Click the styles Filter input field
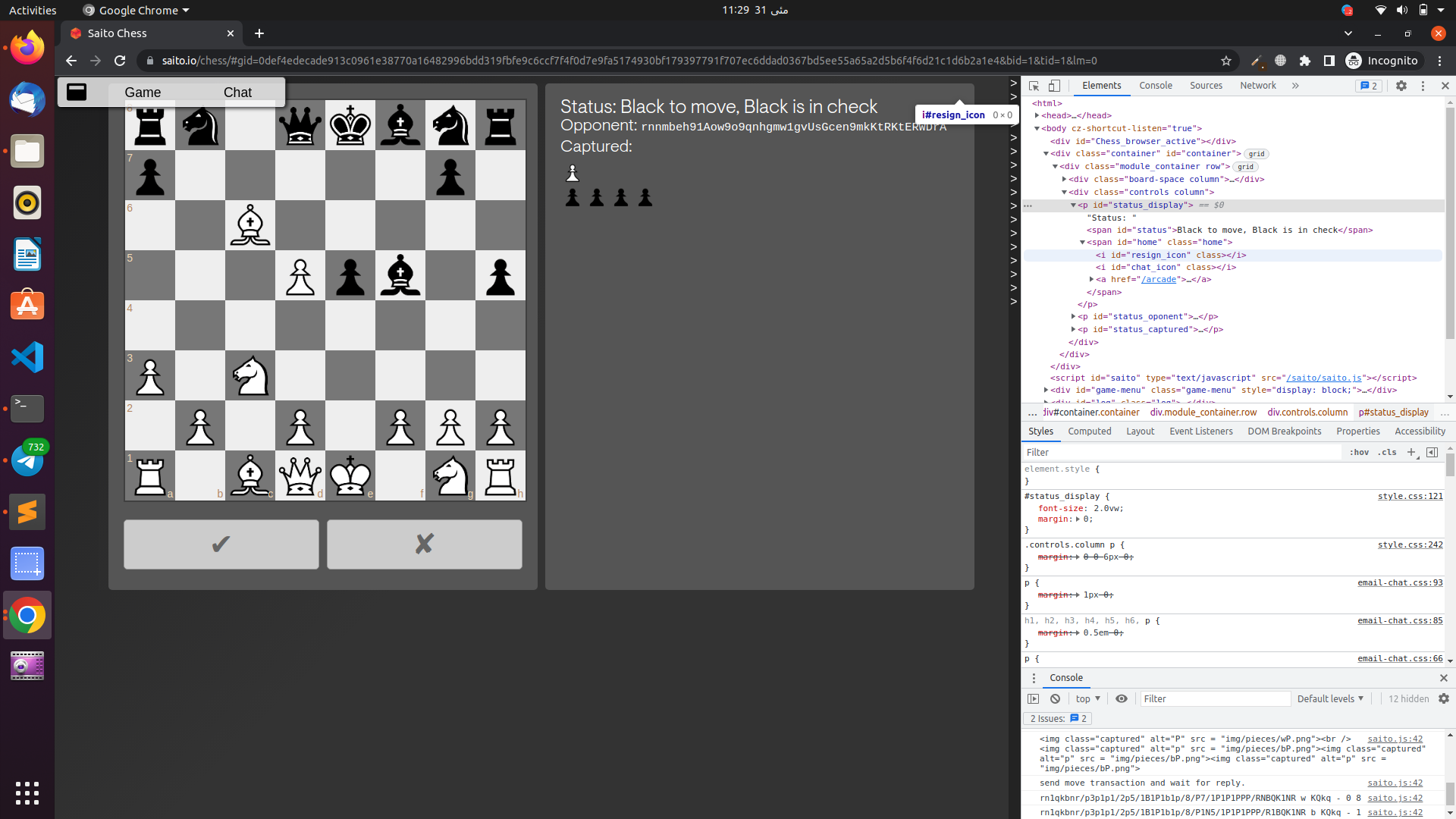Image resolution: width=1456 pixels, height=819 pixels. point(1181,452)
